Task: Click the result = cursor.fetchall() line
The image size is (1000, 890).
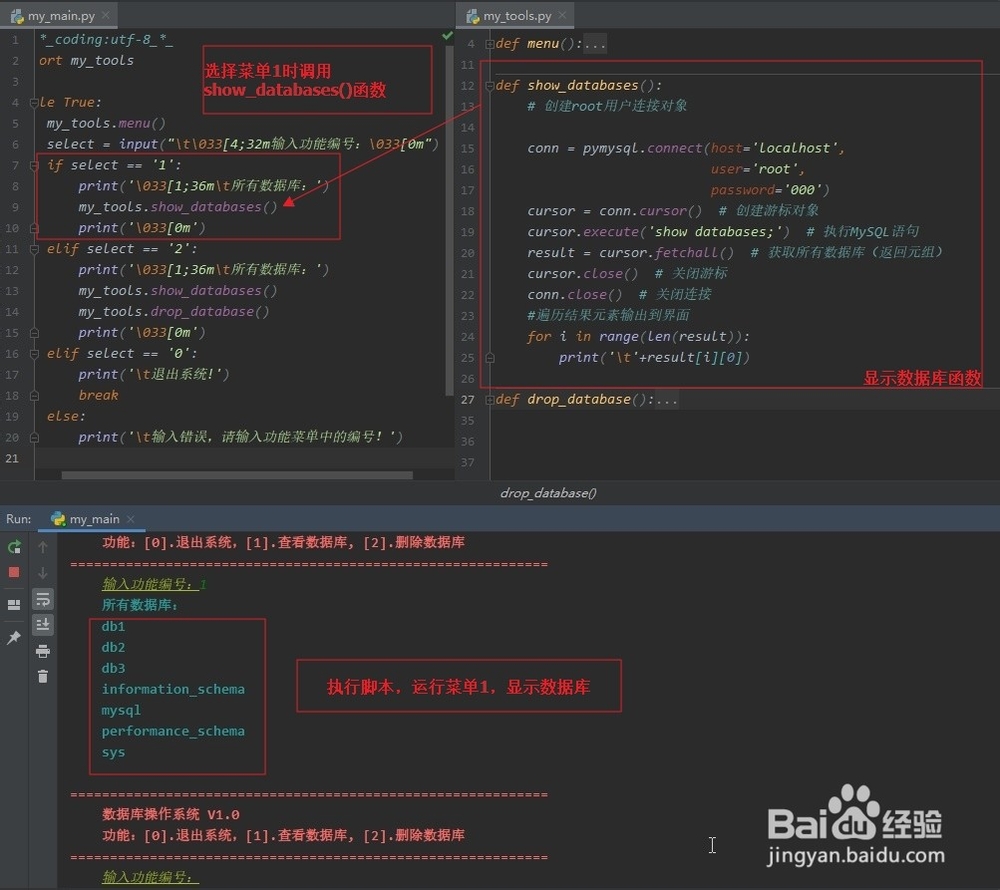Action: pos(630,252)
